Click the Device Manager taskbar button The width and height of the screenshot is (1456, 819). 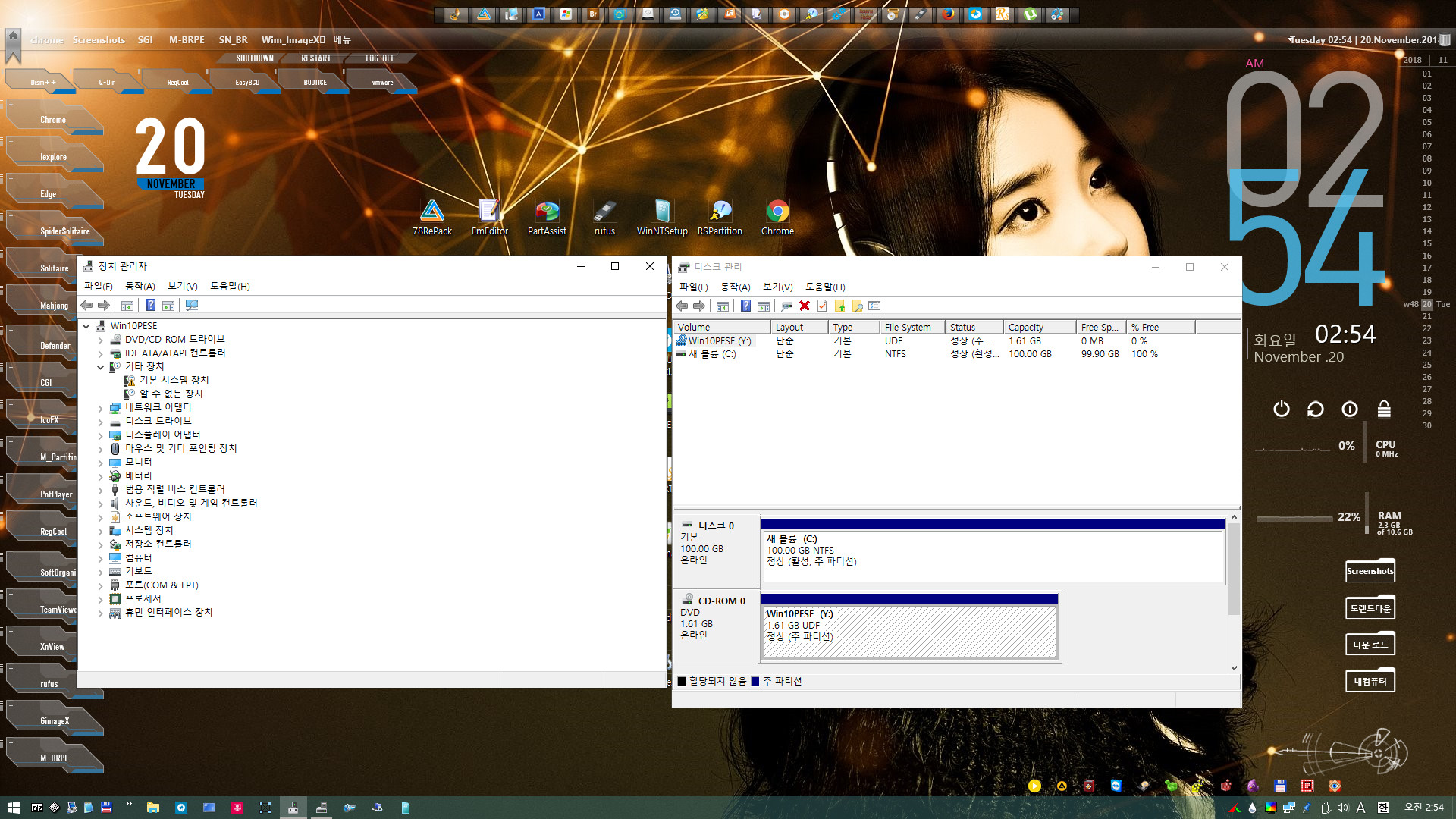(x=293, y=808)
